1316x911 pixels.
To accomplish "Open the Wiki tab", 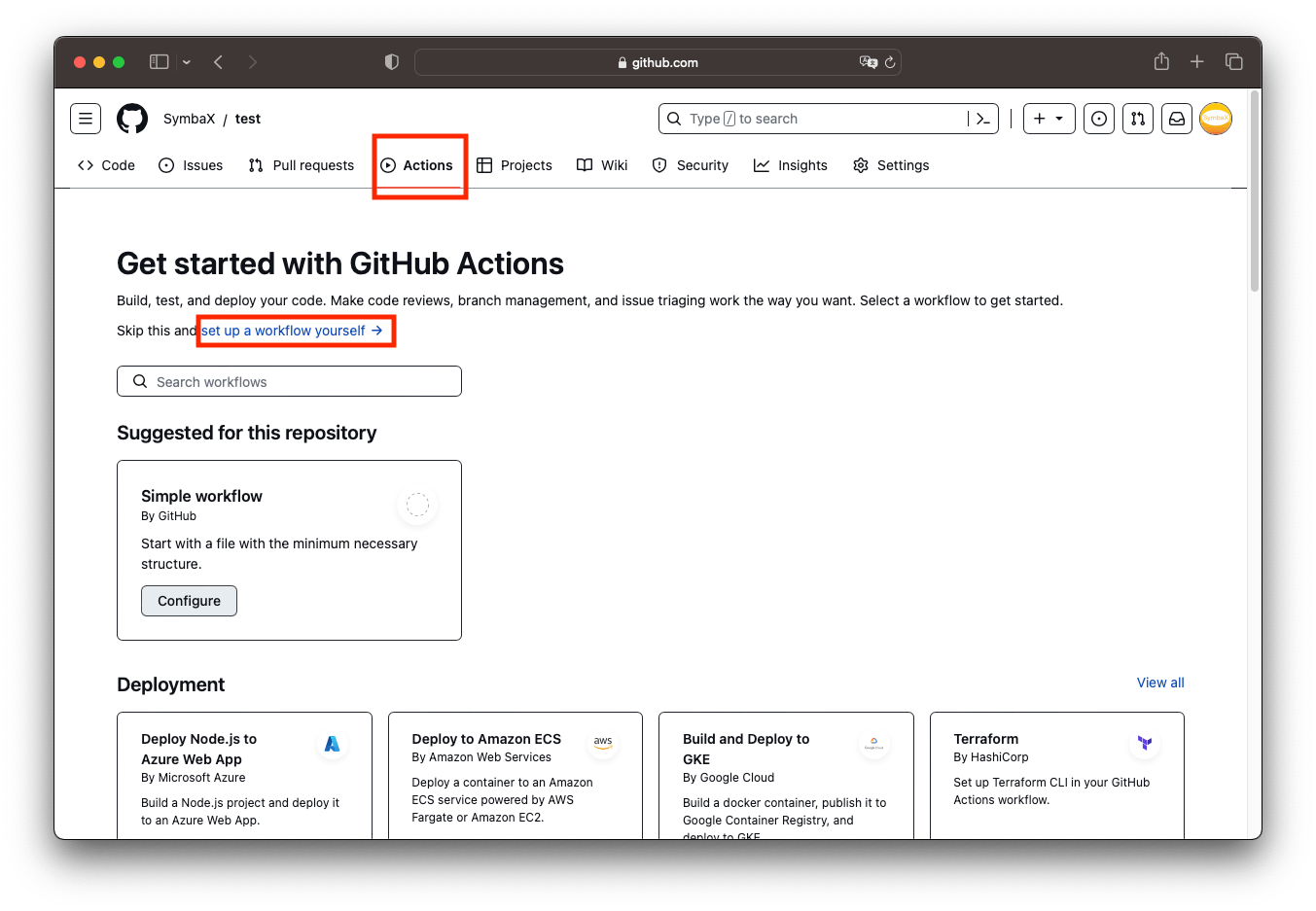I will [602, 165].
